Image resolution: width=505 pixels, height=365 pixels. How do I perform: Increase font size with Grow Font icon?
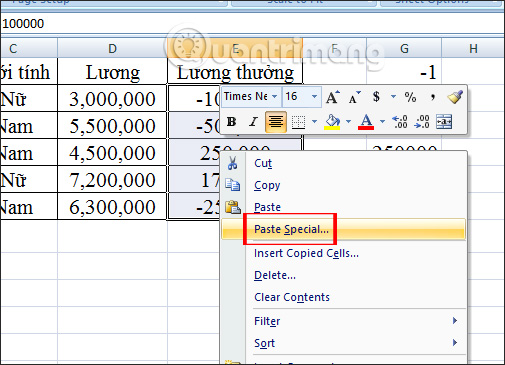[x=333, y=97]
